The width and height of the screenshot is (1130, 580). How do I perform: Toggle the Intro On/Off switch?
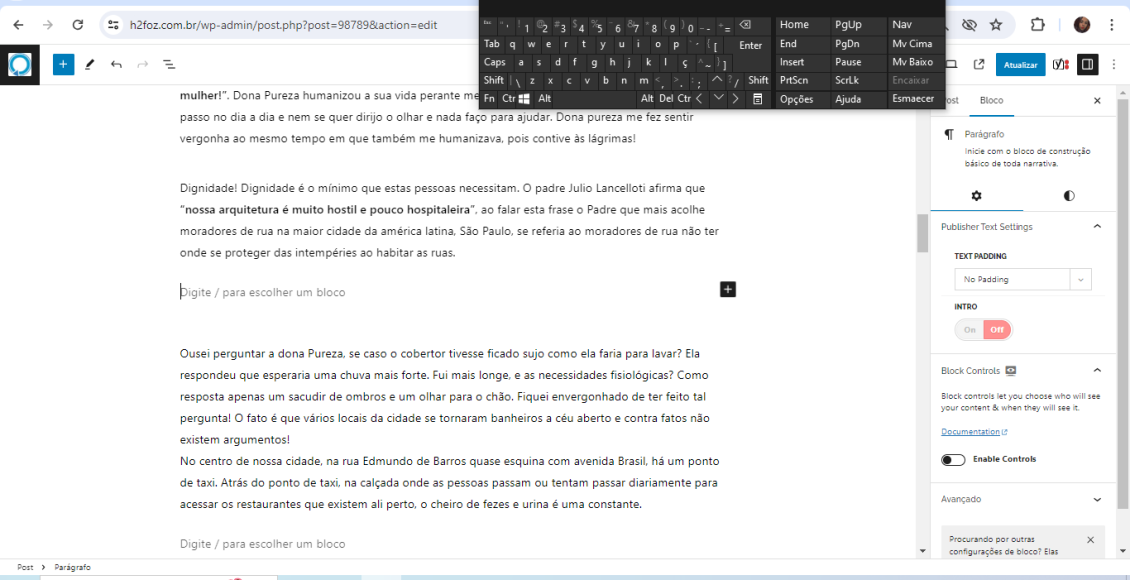tap(983, 330)
